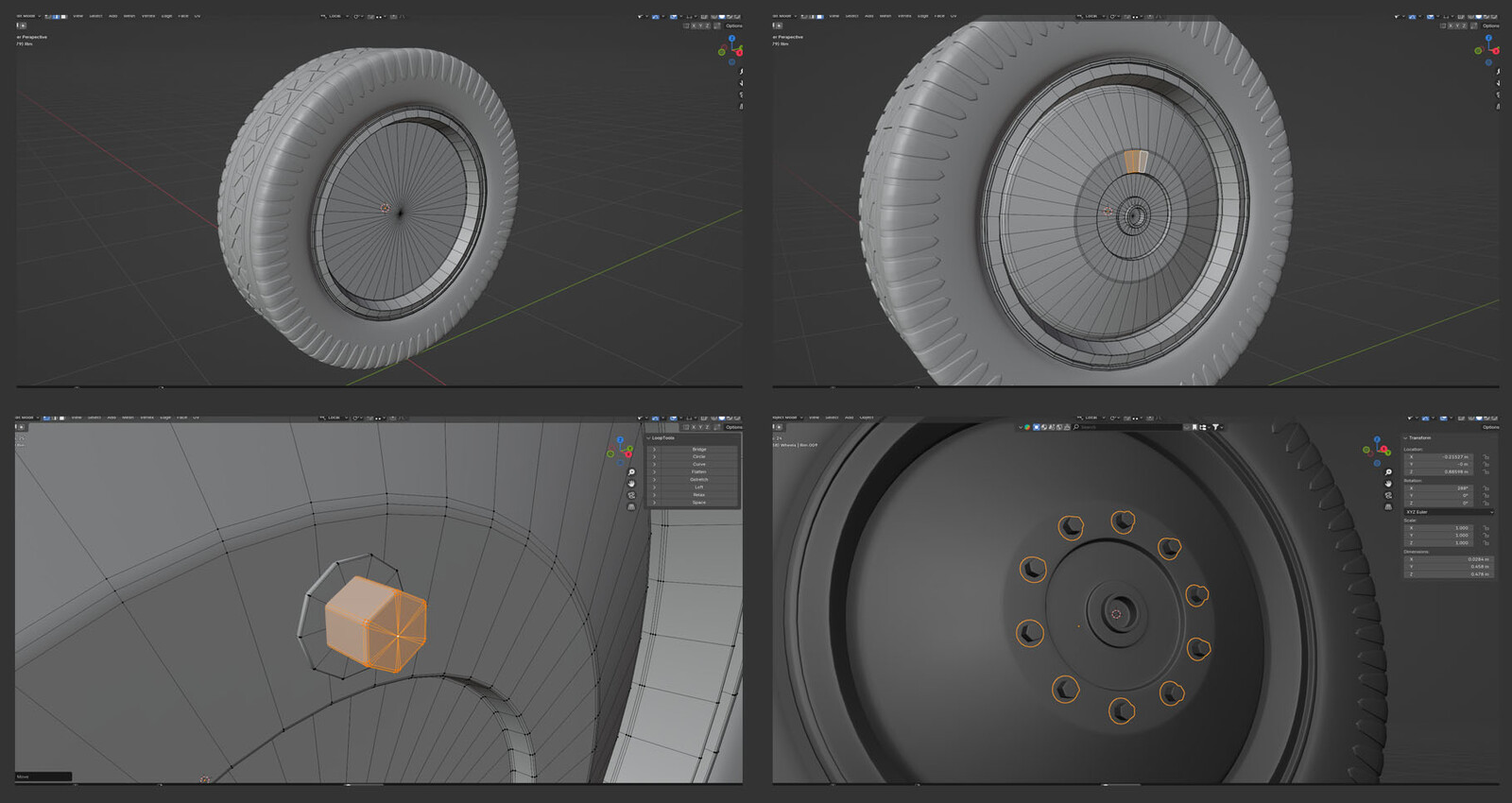
Task: Toggle lock on Rotation X in Transform panel
Action: coord(1486,488)
